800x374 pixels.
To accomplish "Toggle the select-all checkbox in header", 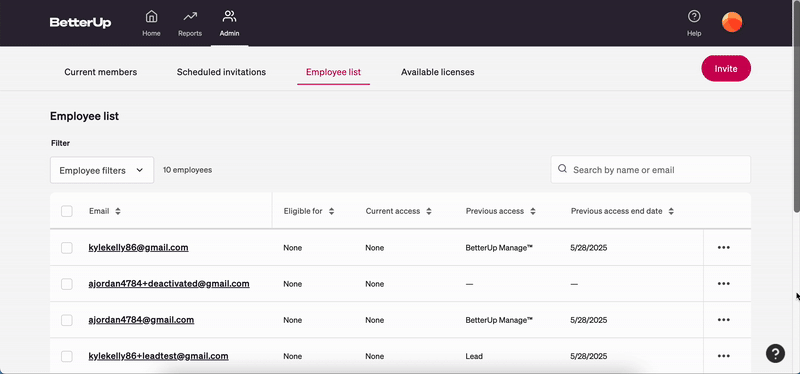I will (67, 211).
